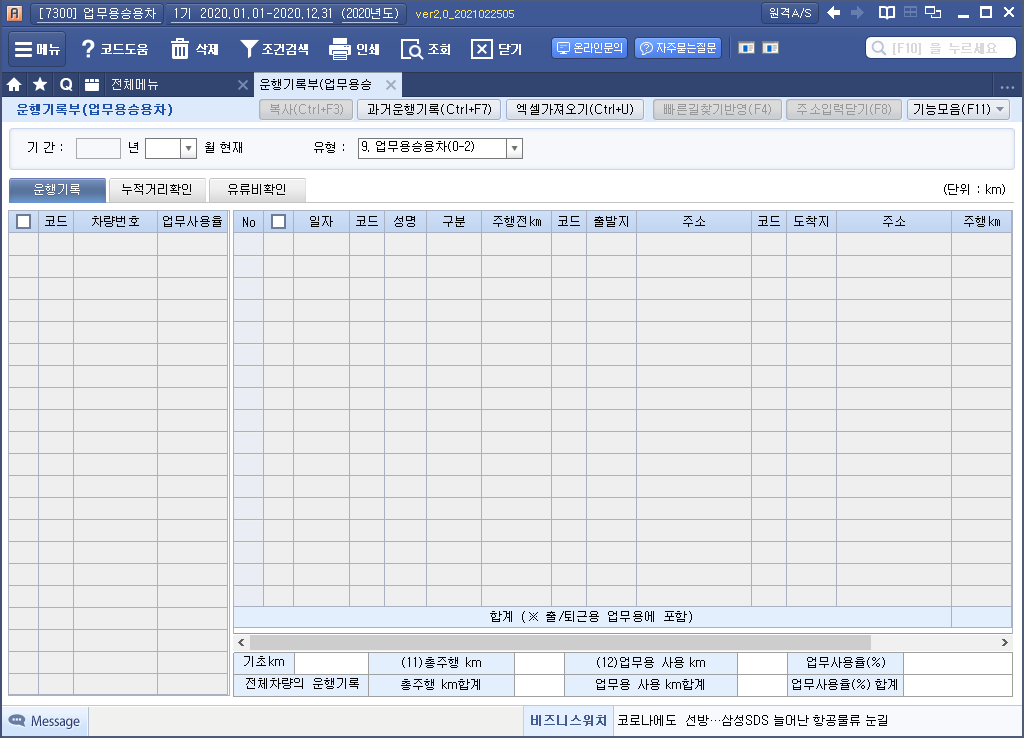Open the 유형 업무용승용차 dropdown
The width and height of the screenshot is (1024, 738).
tap(514, 148)
